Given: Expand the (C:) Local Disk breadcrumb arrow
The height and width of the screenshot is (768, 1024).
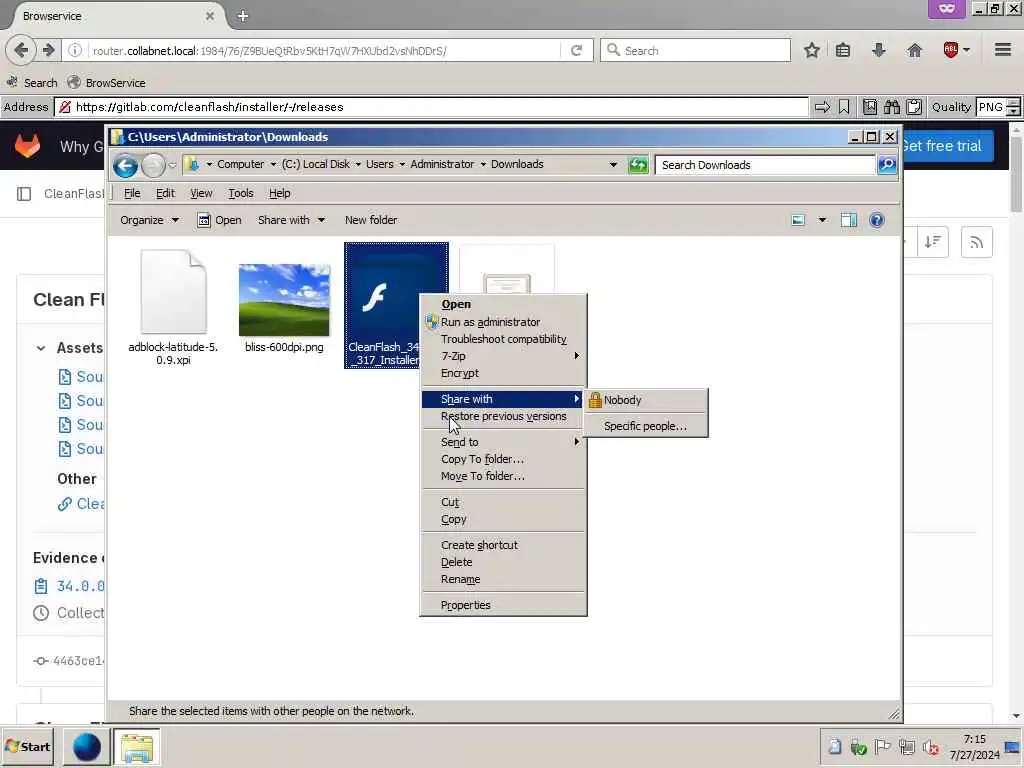Looking at the screenshot, I should click(x=358, y=165).
